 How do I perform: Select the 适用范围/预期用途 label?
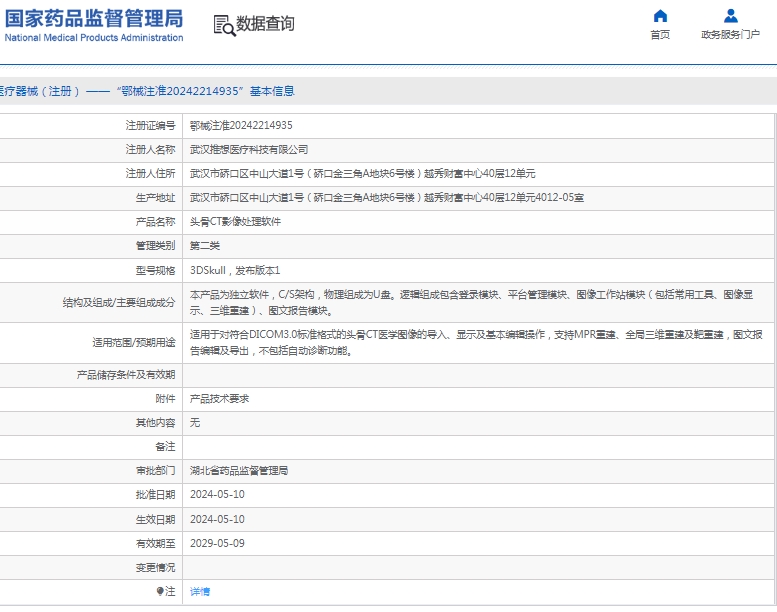point(134,342)
